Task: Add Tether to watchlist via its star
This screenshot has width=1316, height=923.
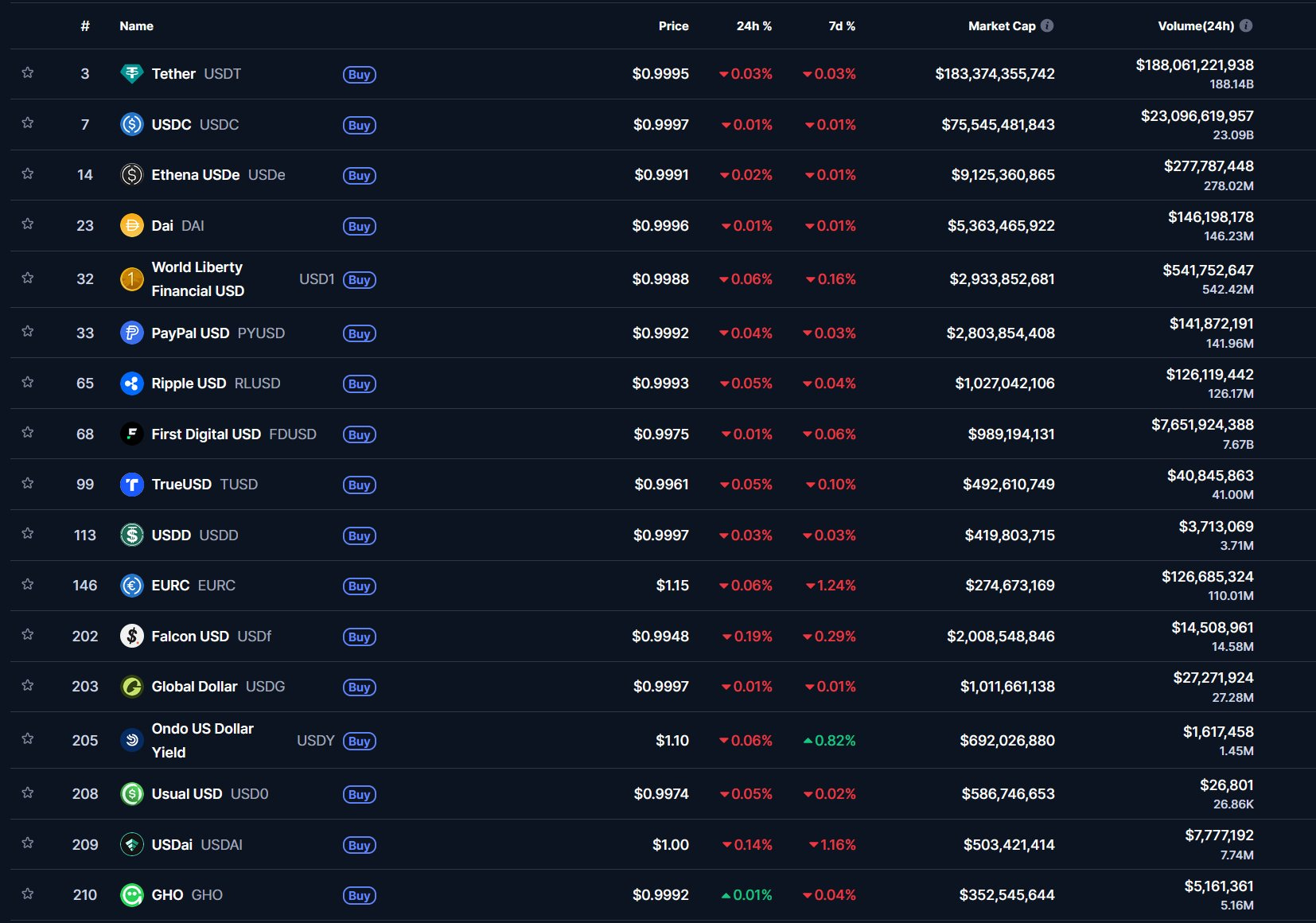Action: click(28, 73)
